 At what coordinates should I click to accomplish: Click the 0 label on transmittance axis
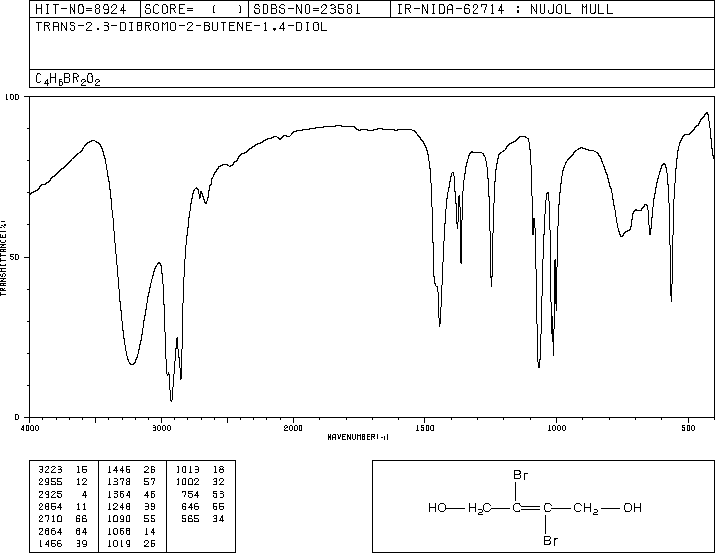17,417
